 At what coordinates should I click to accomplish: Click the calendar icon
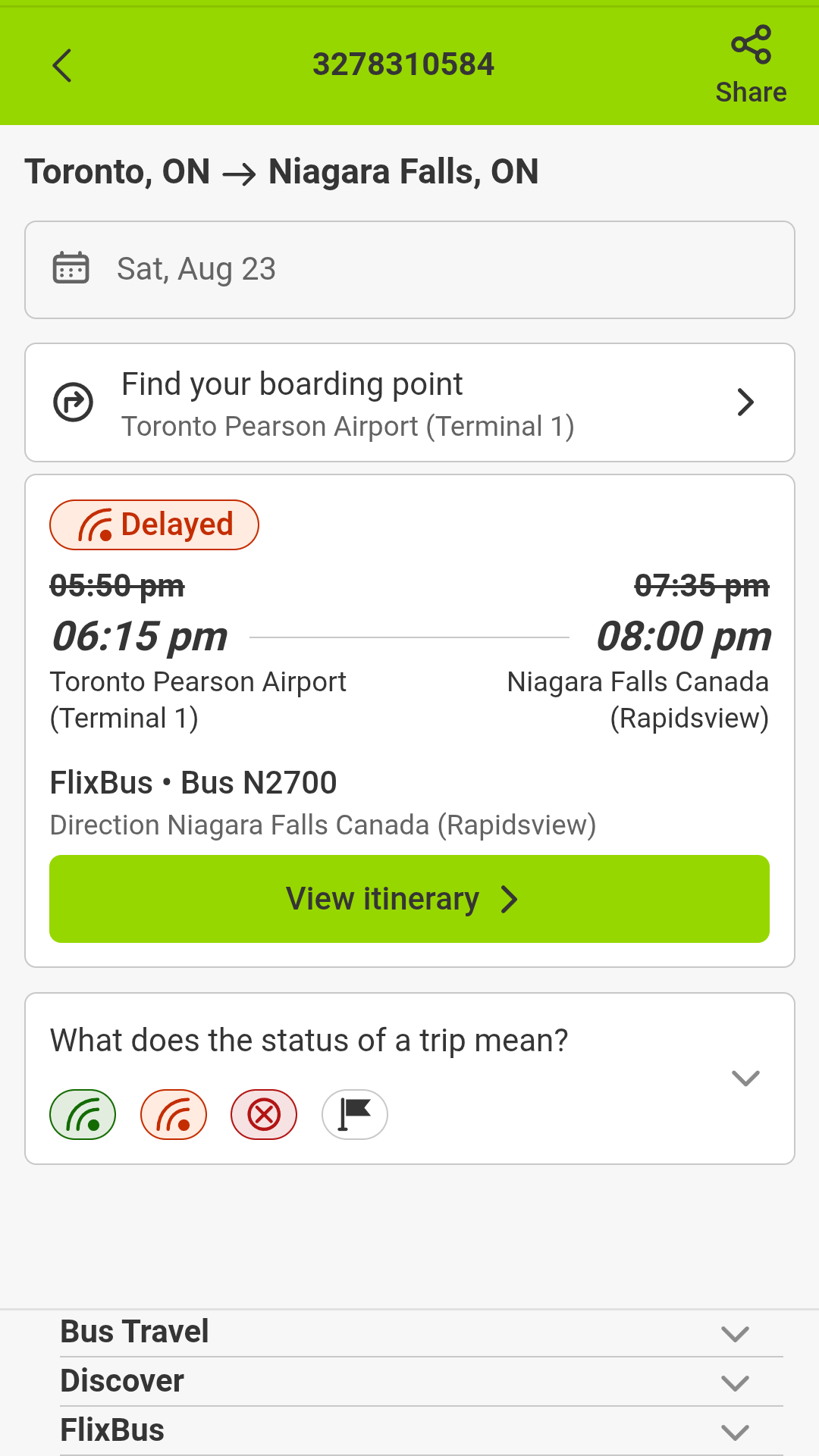[71, 268]
